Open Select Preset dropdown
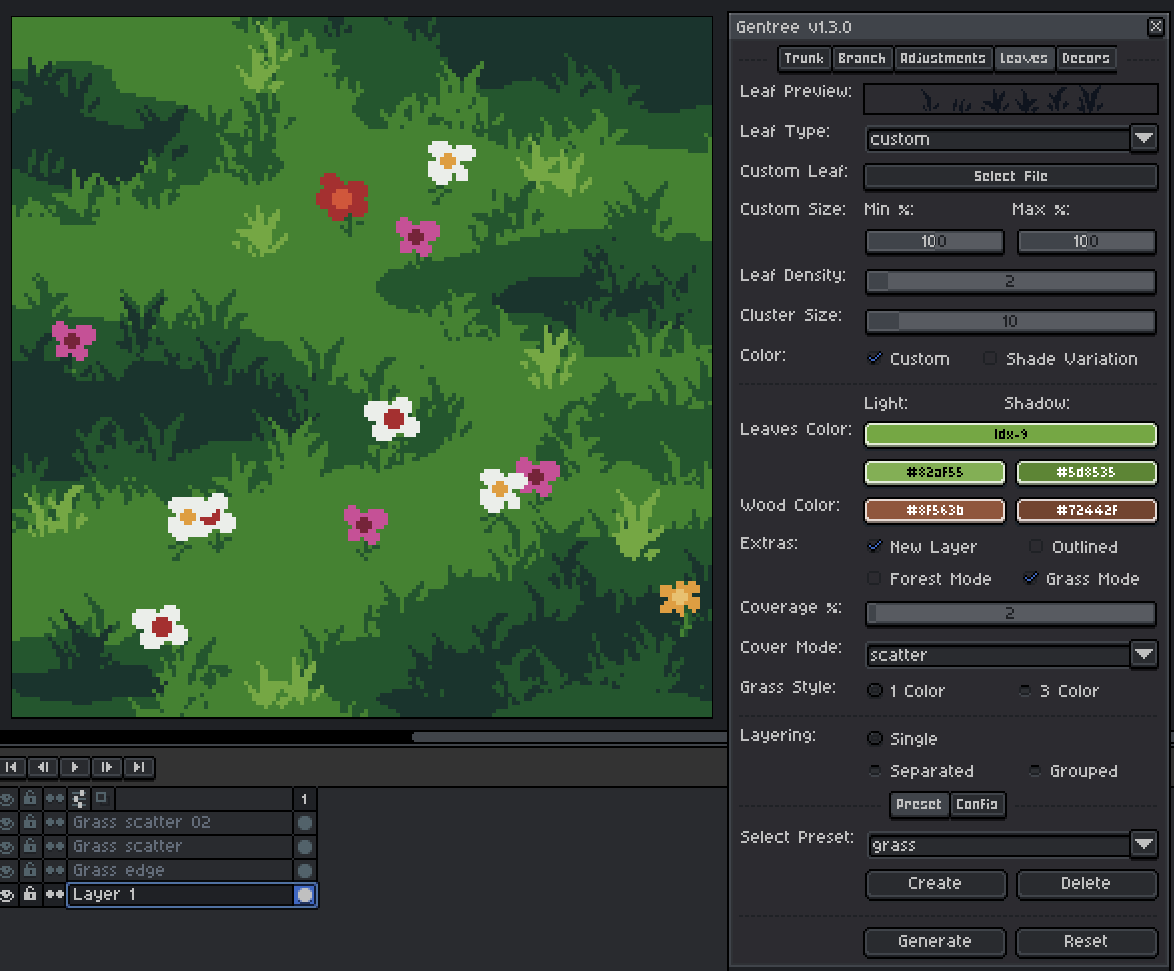Viewport: 1174px width, 971px height. 1143,844
